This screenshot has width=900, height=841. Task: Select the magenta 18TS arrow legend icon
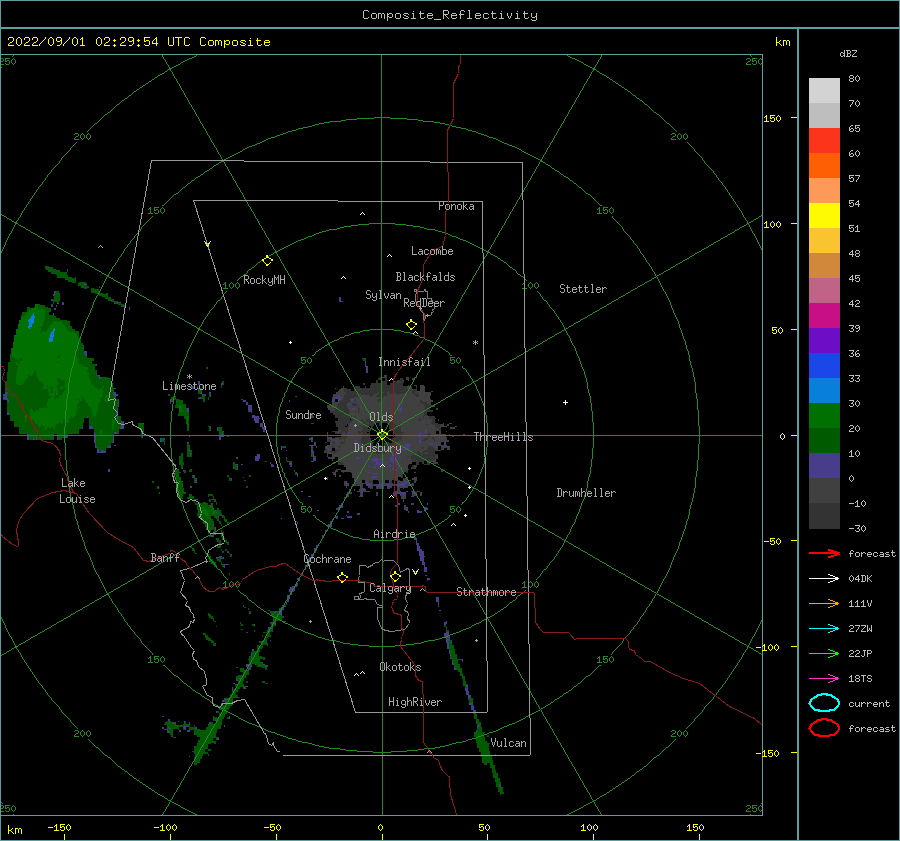point(824,679)
